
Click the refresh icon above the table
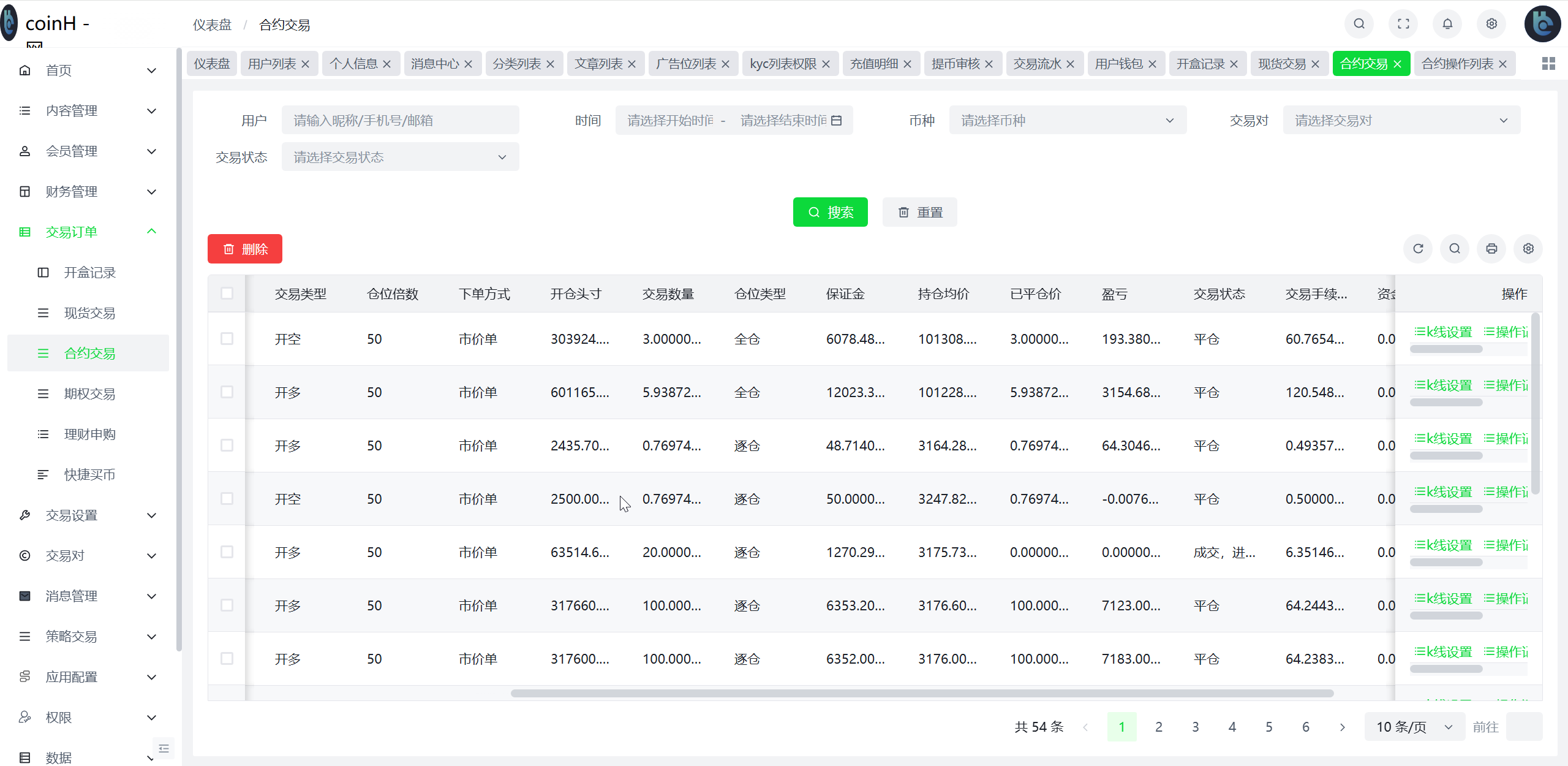click(1419, 249)
